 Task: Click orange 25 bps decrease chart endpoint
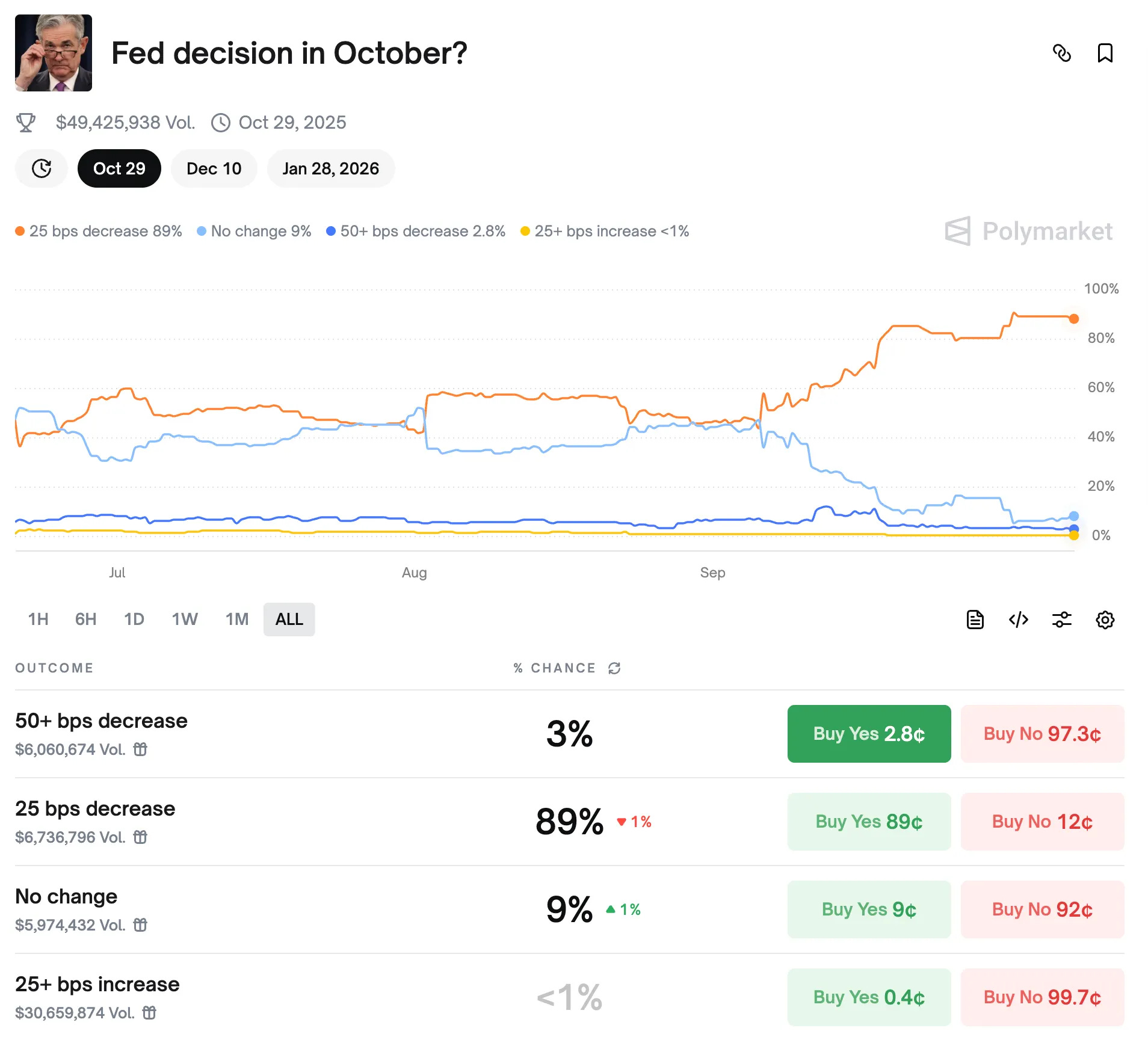(x=1074, y=319)
